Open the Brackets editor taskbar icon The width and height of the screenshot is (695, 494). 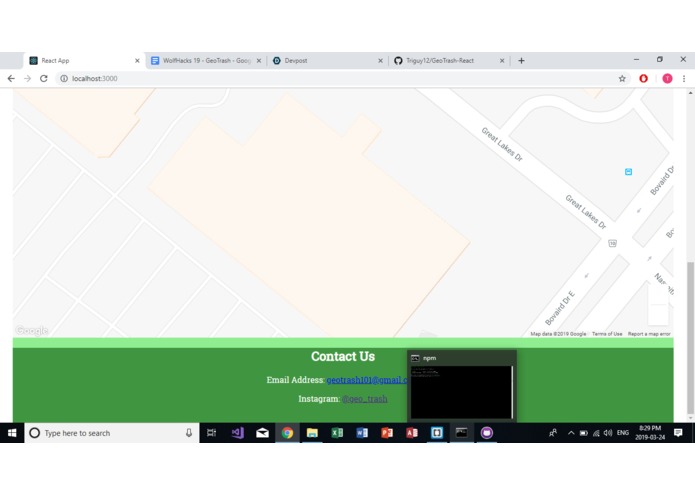(x=437, y=433)
